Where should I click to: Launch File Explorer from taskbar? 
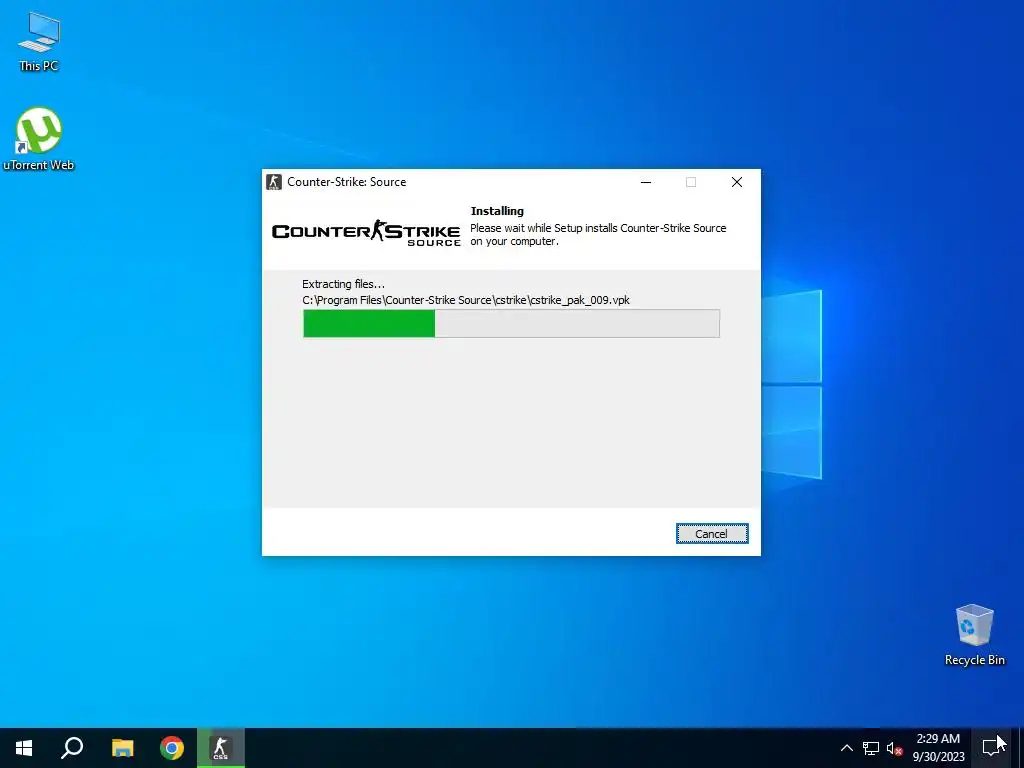pyautogui.click(x=122, y=748)
